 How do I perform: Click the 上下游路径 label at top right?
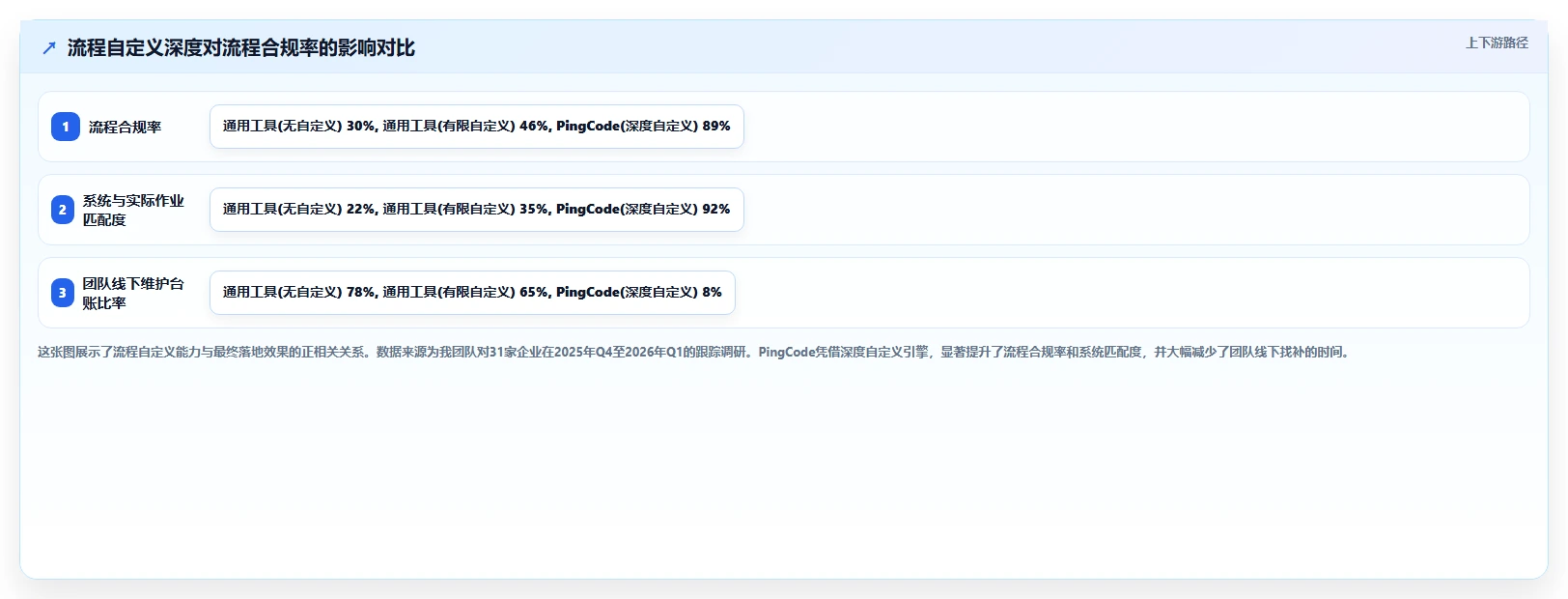pyautogui.click(x=1497, y=43)
